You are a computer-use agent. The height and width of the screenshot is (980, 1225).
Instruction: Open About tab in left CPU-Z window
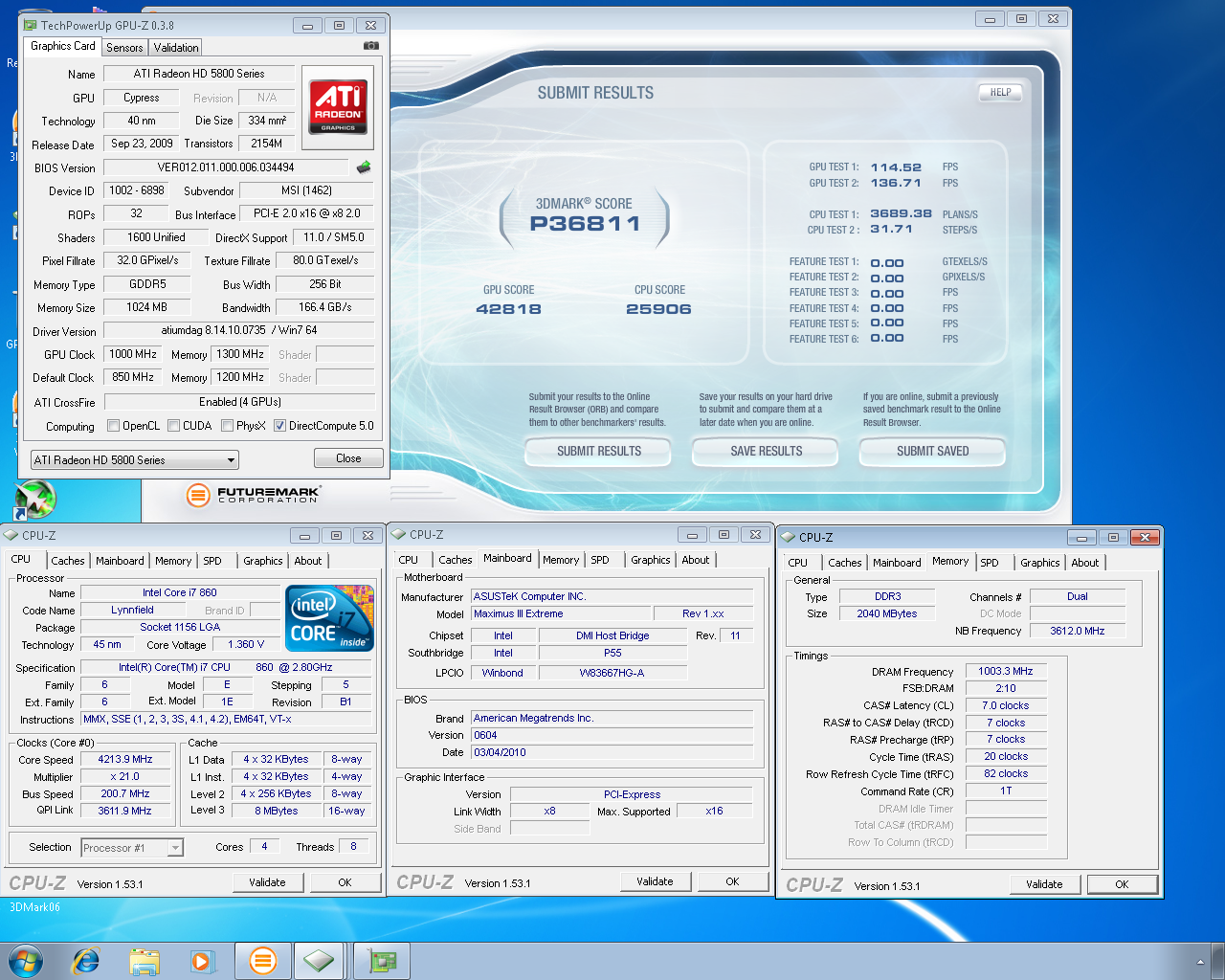pyautogui.click(x=308, y=561)
